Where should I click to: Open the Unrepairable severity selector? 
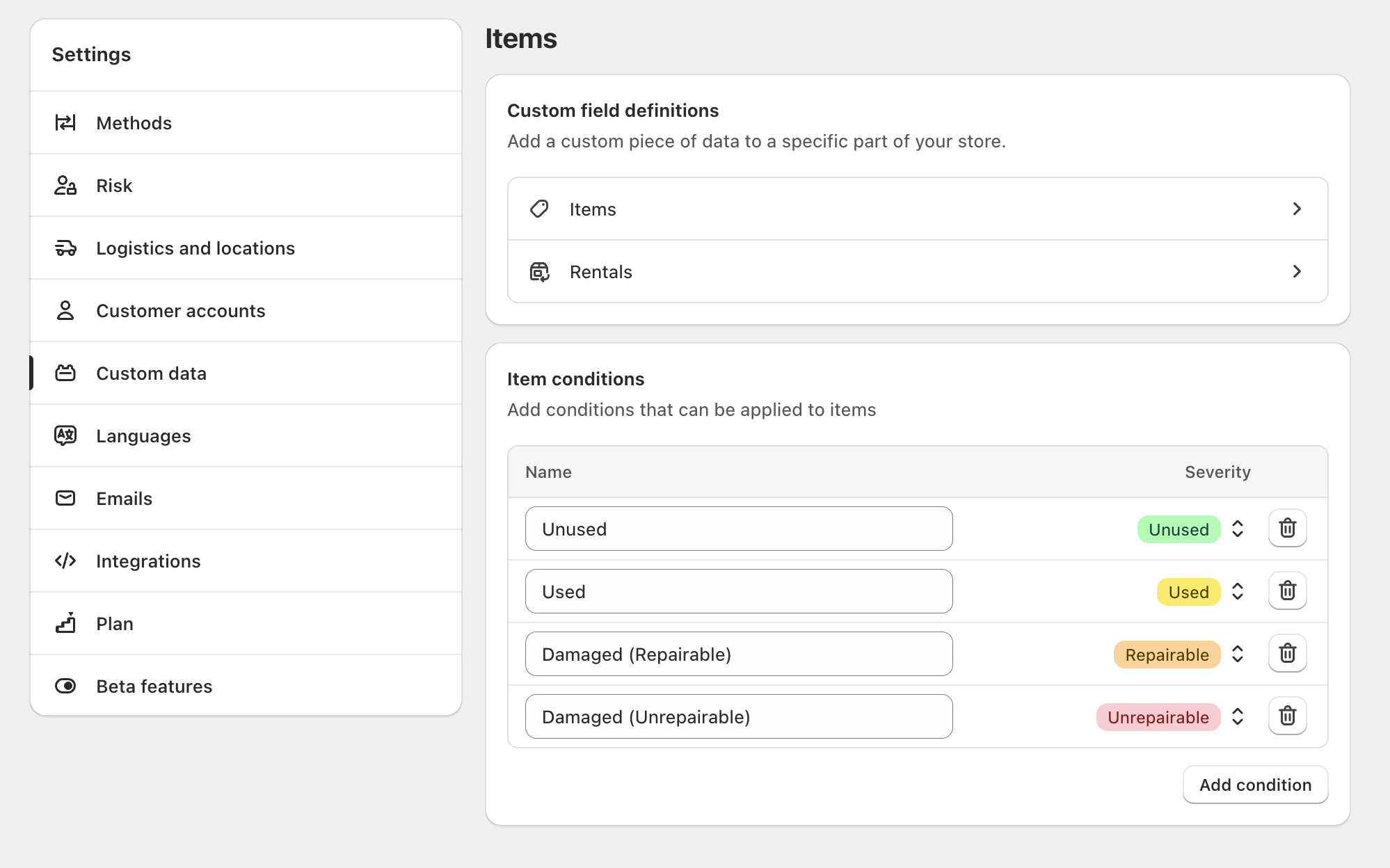(1238, 717)
